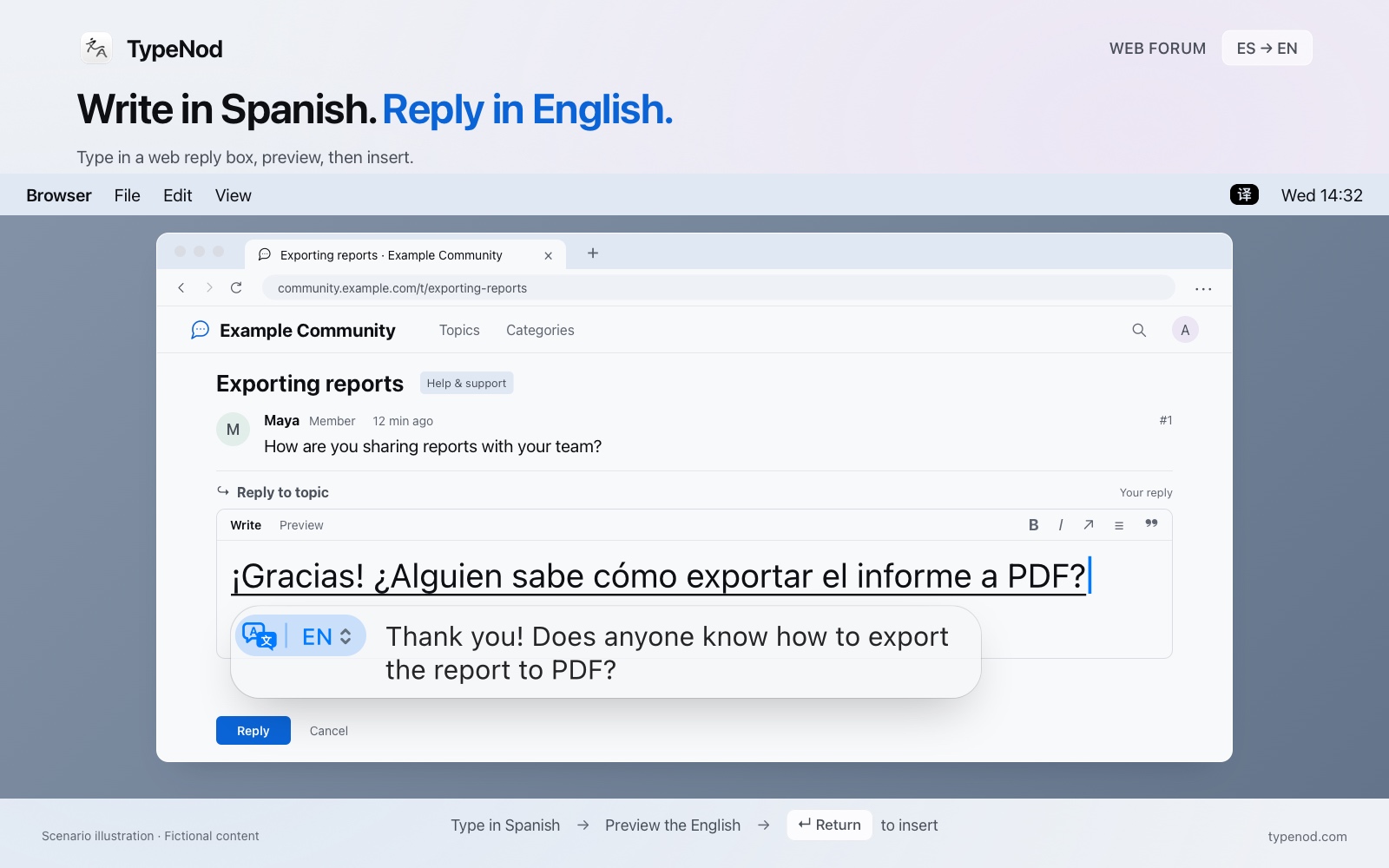The image size is (1389, 868).
Task: Click the post number #1
Action: pyautogui.click(x=1166, y=420)
